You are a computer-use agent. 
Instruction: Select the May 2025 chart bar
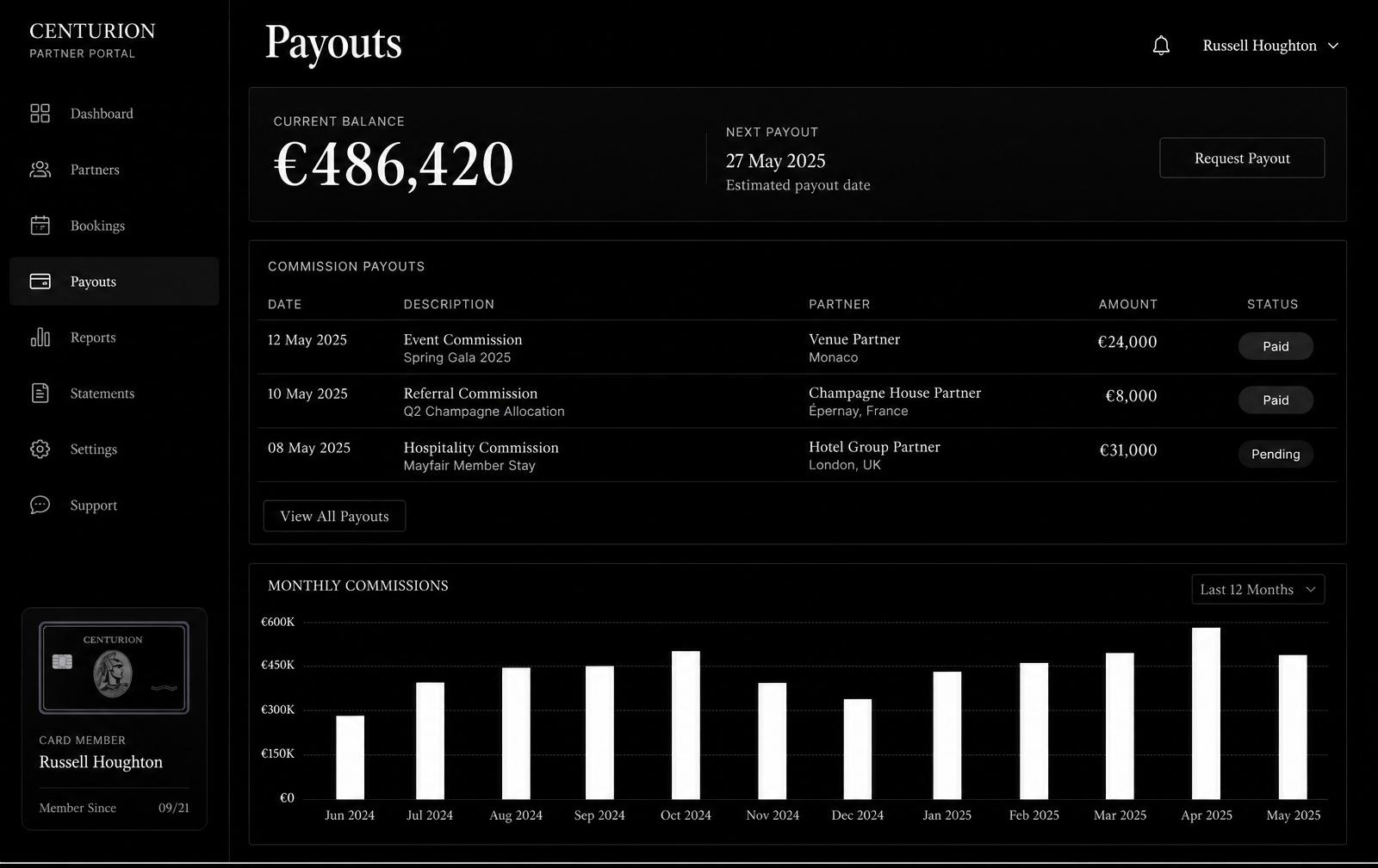pyautogui.click(x=1293, y=727)
